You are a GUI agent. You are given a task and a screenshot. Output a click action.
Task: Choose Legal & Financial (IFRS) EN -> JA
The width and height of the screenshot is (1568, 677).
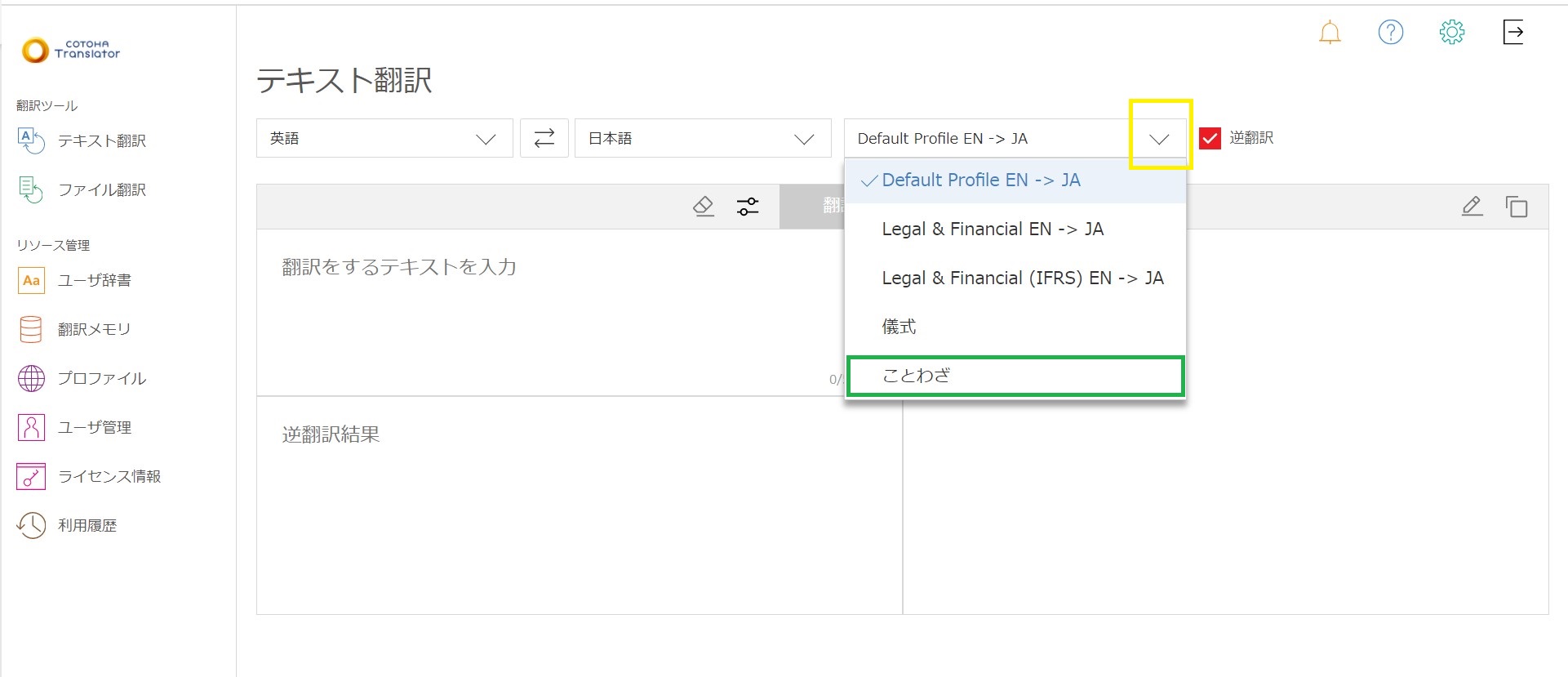pos(1022,278)
